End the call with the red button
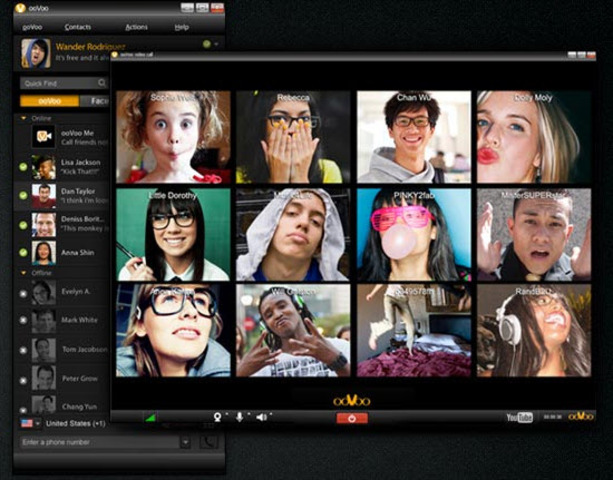The width and height of the screenshot is (613, 480). pos(352,418)
